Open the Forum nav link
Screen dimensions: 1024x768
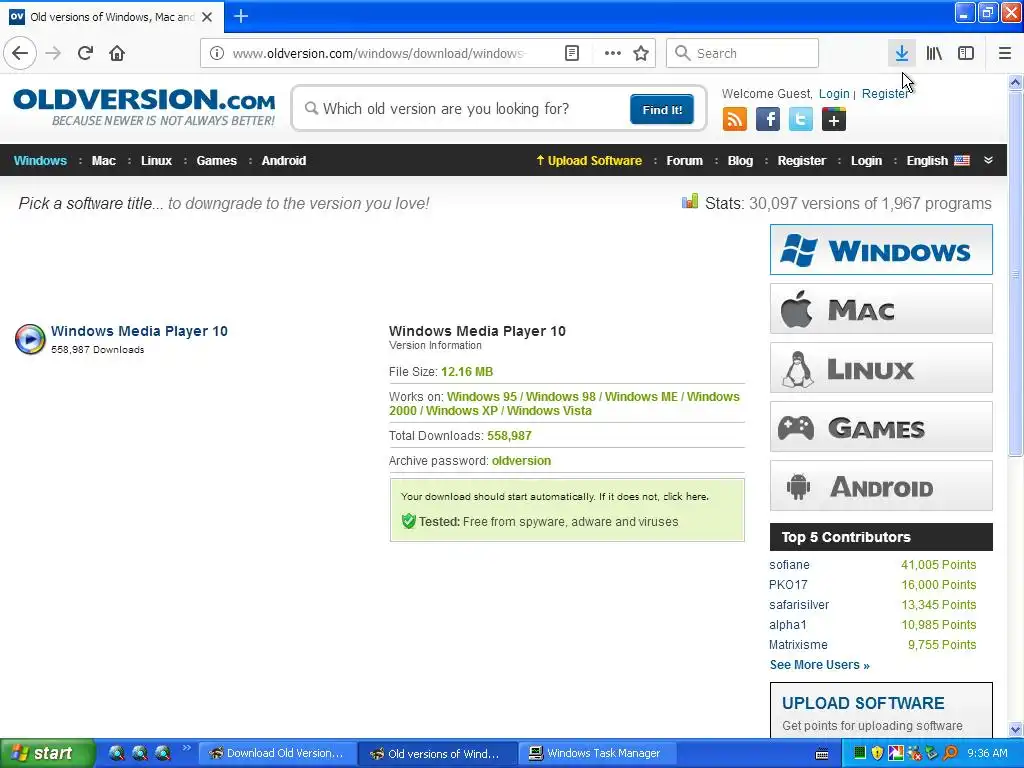(684, 161)
